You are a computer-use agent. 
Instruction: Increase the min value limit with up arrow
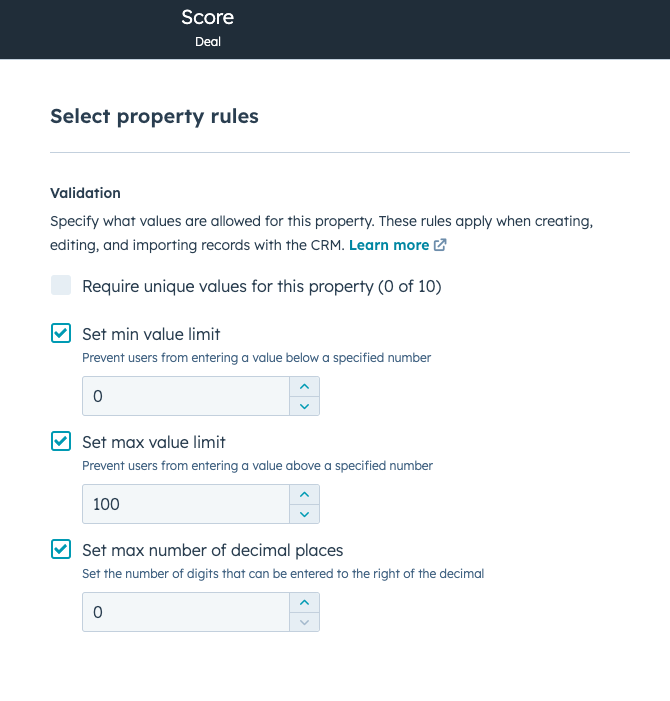[304, 387]
